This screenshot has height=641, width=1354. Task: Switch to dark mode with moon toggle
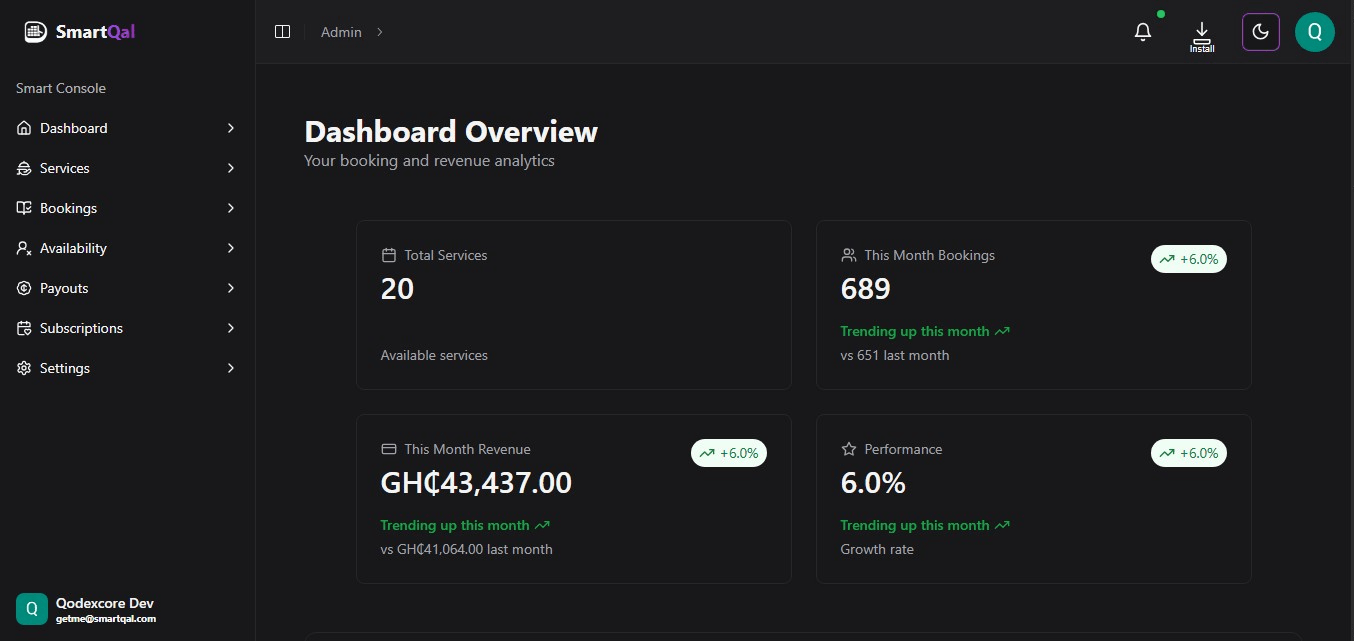coord(1260,31)
